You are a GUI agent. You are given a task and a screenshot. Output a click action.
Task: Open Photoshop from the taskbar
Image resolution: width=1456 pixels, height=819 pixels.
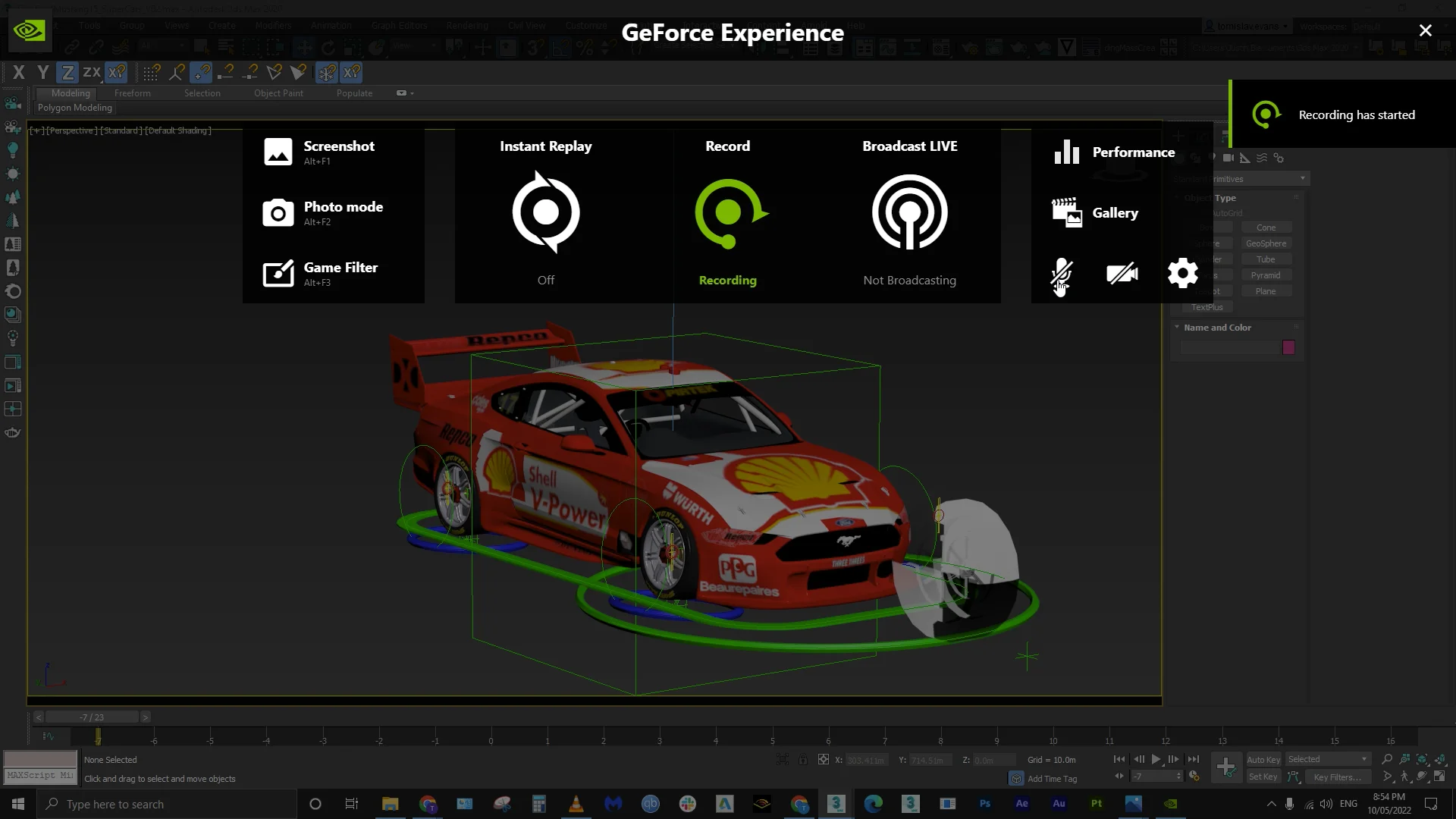pyautogui.click(x=984, y=804)
